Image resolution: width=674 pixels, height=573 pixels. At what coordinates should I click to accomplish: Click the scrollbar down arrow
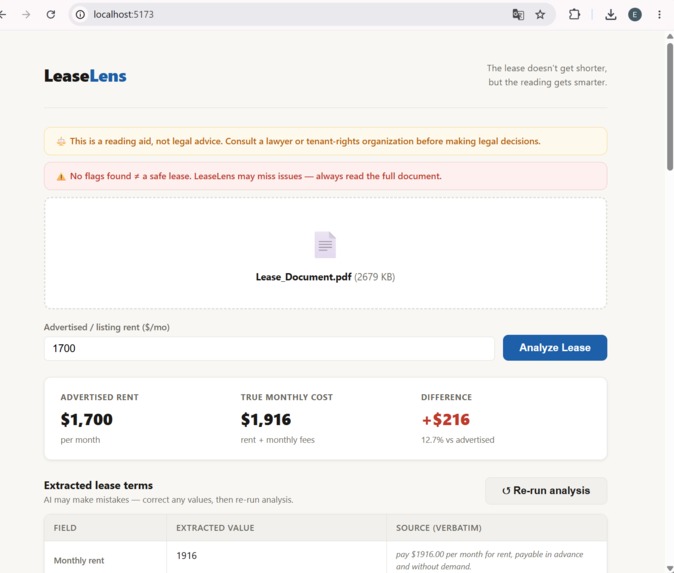click(x=670, y=569)
